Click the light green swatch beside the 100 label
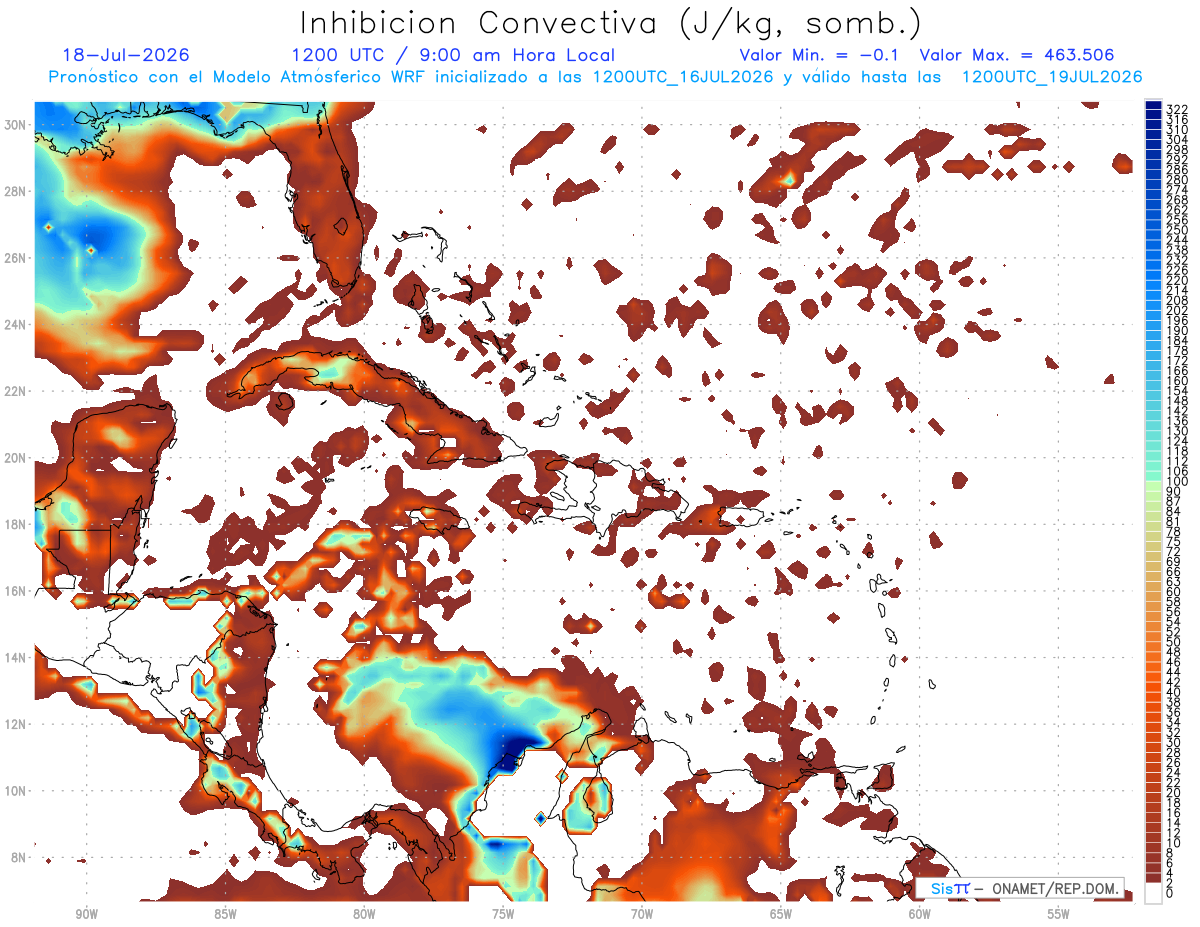 point(1153,485)
